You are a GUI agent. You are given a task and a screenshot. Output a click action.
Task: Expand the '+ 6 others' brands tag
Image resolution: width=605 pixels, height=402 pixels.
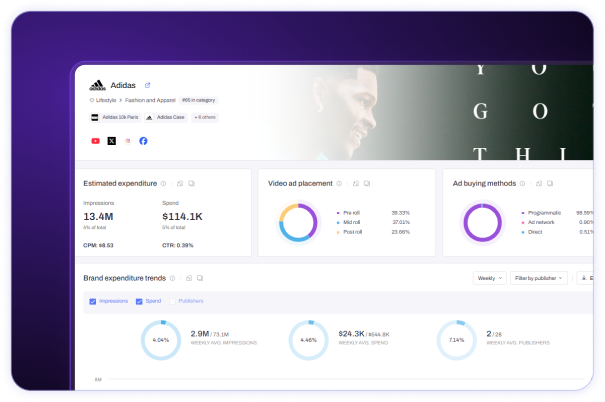pyautogui.click(x=205, y=117)
